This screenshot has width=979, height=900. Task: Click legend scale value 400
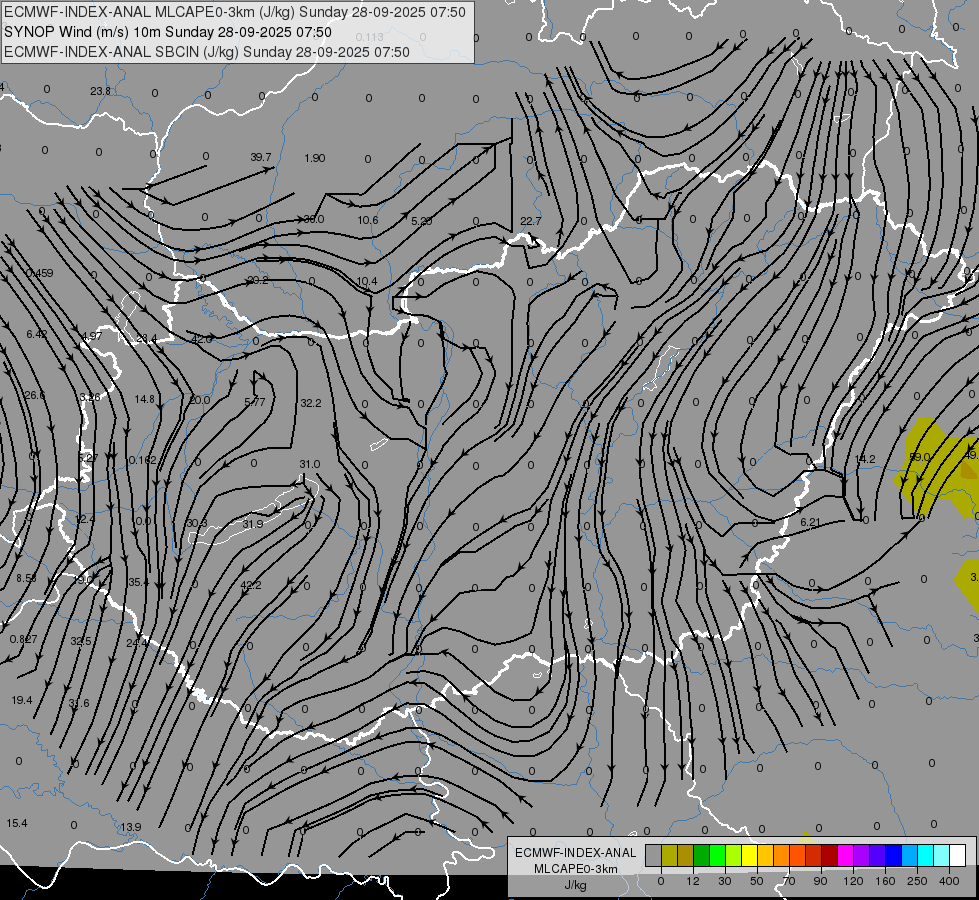coord(949,881)
